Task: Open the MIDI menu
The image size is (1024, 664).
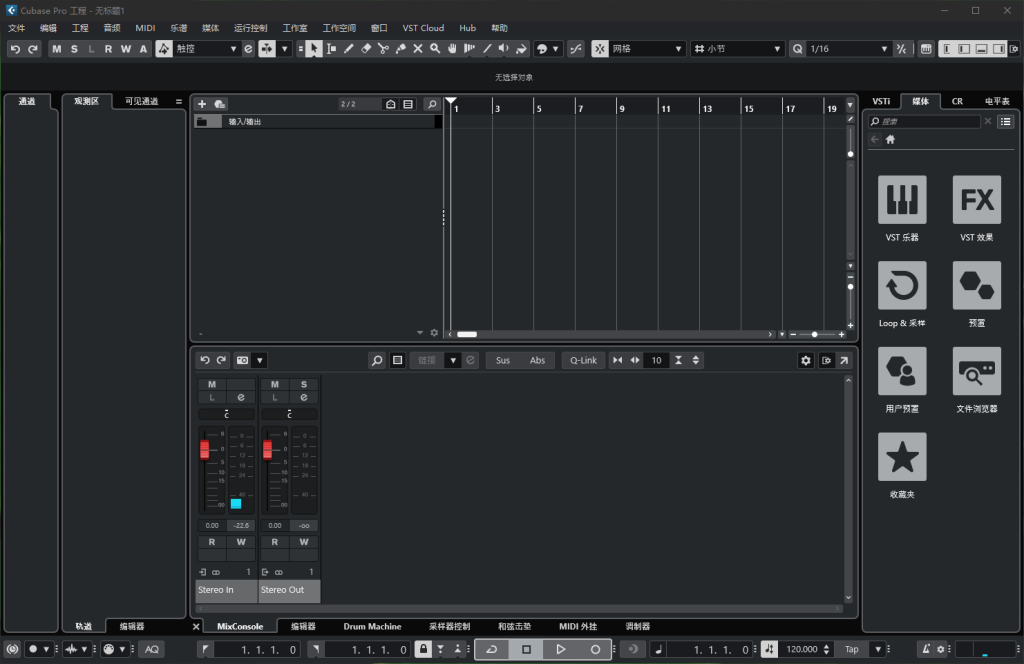Action: click(145, 28)
